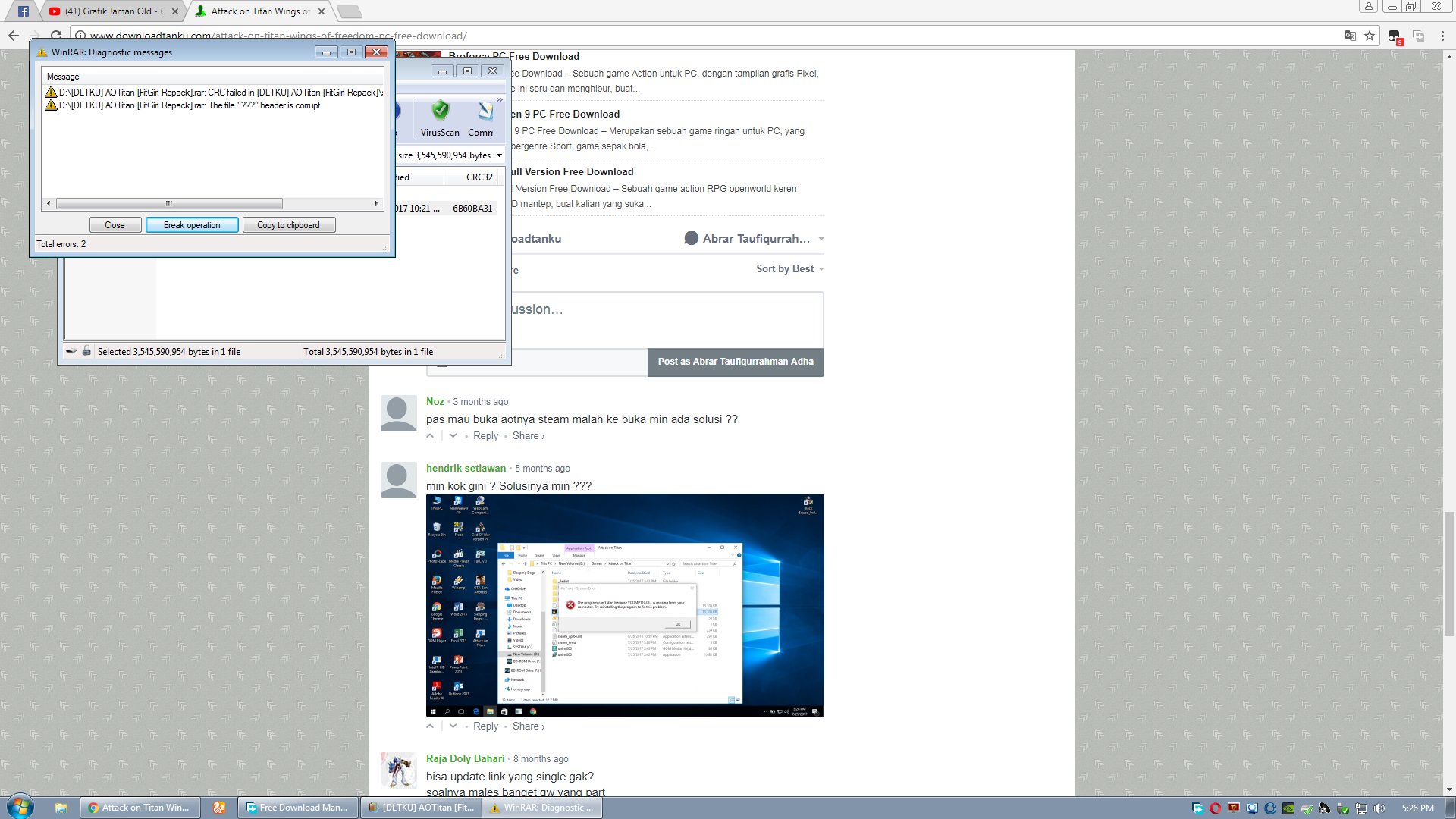Click the browser address bar URL
The width and height of the screenshot is (1456, 819).
coord(278,36)
